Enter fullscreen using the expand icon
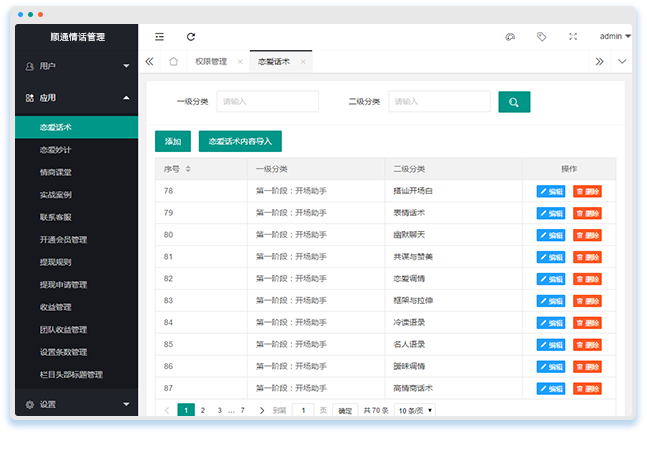The image size is (647, 464). pos(573,37)
